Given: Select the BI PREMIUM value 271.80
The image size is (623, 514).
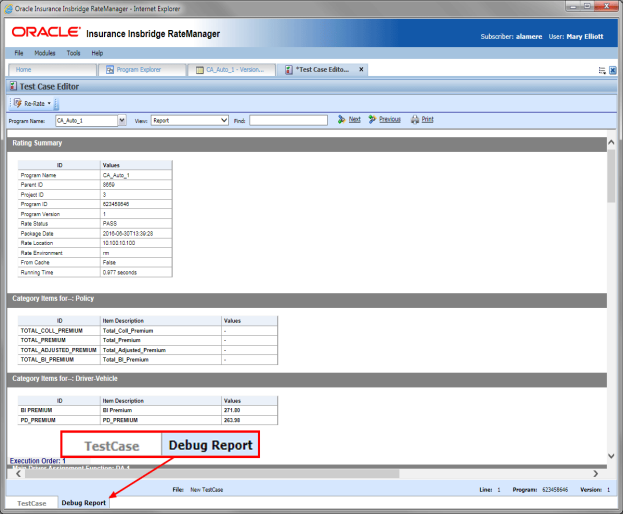Looking at the screenshot, I should tap(232, 410).
